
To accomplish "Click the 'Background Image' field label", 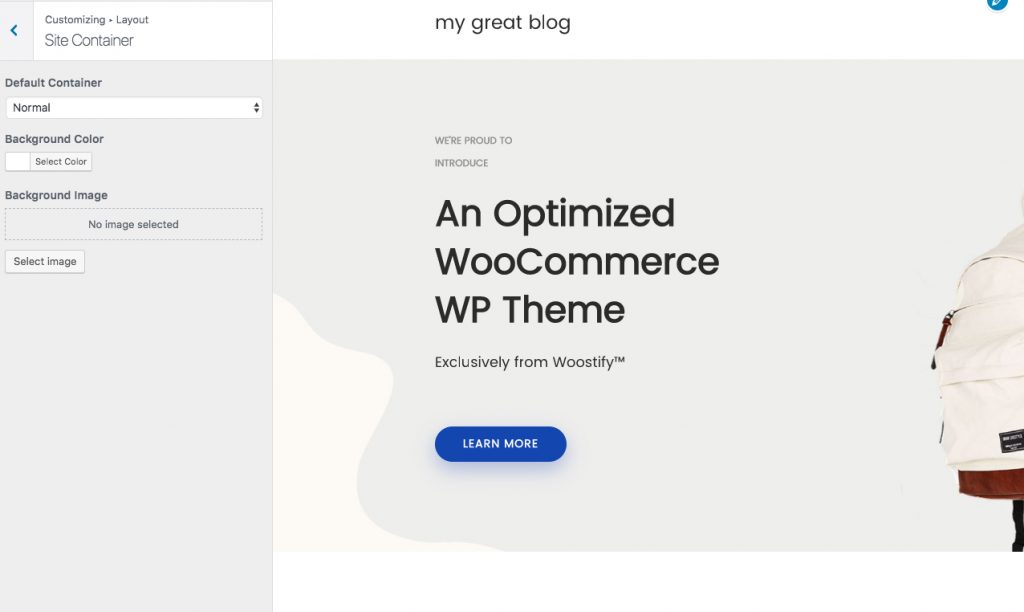I will tap(56, 195).
